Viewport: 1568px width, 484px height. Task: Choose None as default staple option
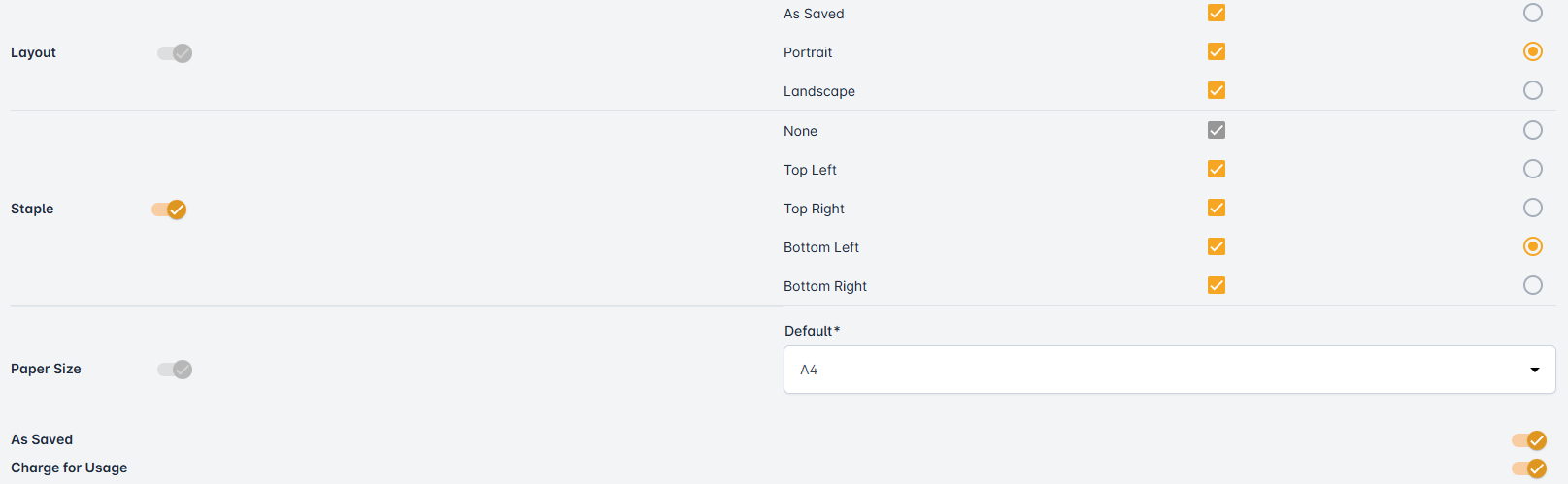click(1533, 130)
